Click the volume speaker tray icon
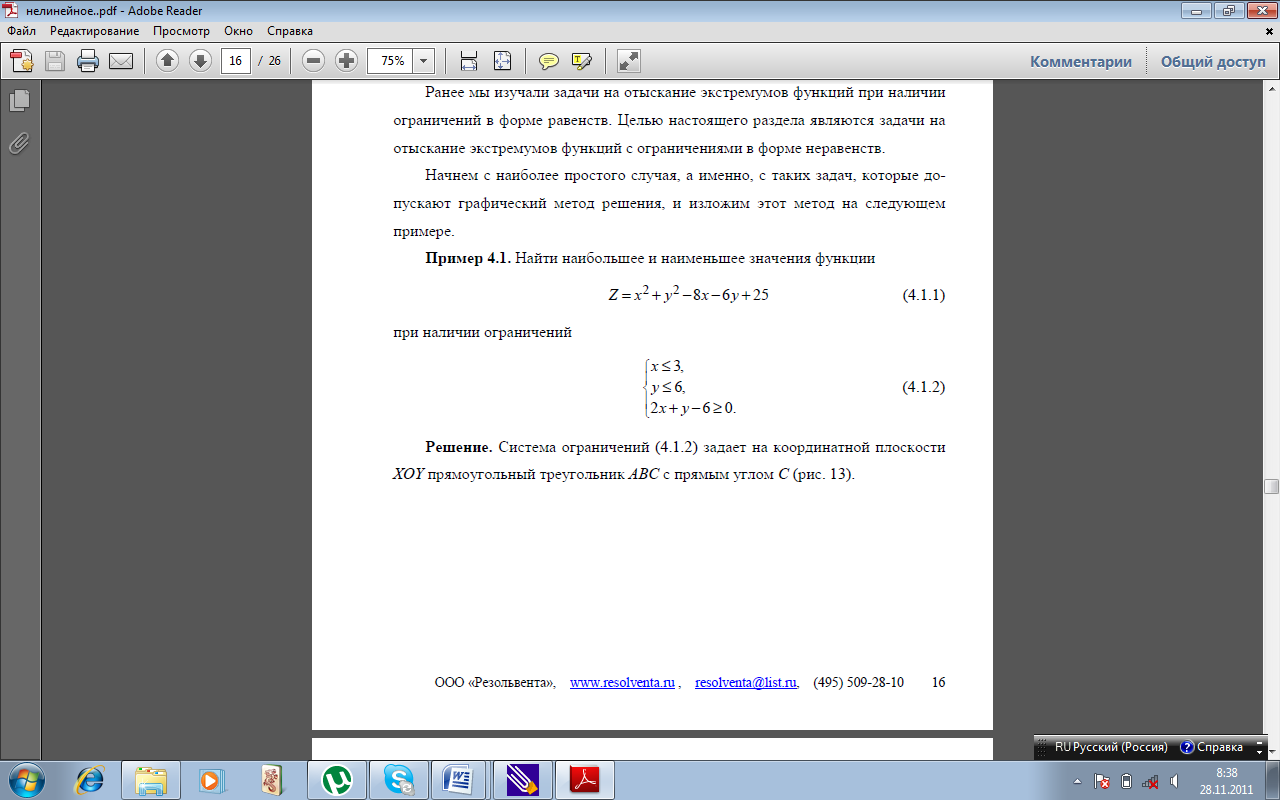 (x=1174, y=781)
